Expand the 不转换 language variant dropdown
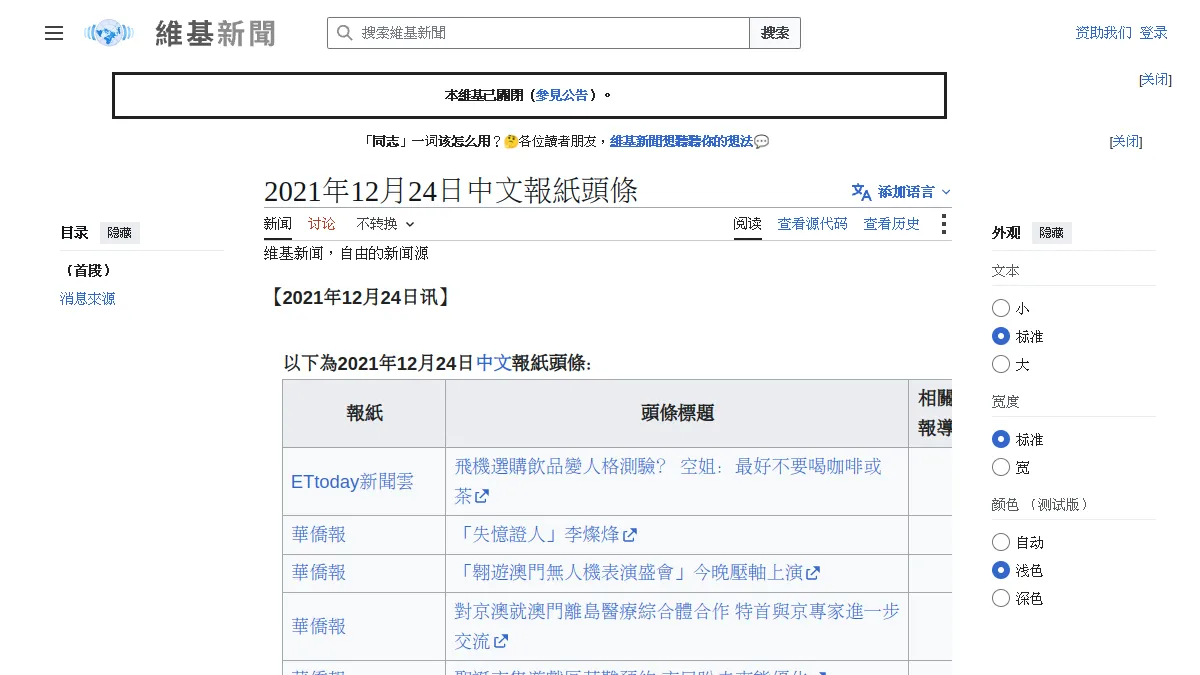Image resolution: width=1200 pixels, height=675 pixels. tap(385, 224)
